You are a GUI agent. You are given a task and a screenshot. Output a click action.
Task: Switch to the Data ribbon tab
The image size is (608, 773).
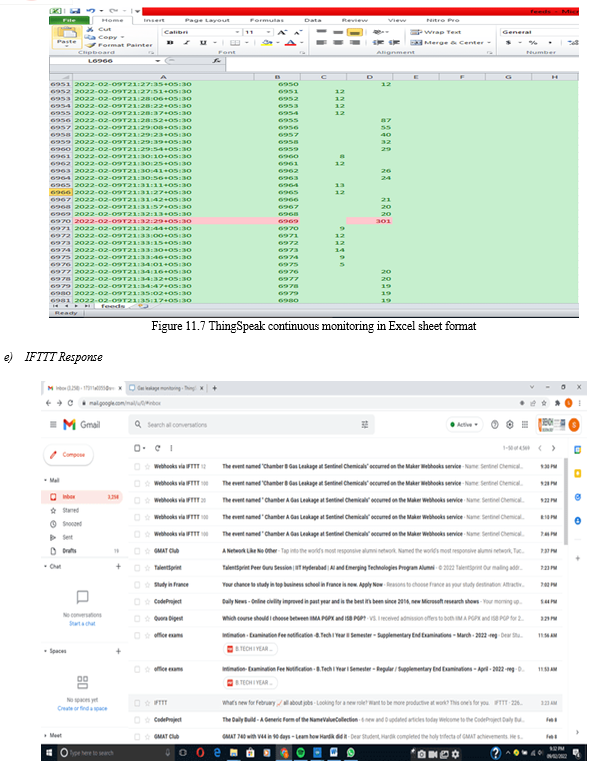click(x=313, y=20)
